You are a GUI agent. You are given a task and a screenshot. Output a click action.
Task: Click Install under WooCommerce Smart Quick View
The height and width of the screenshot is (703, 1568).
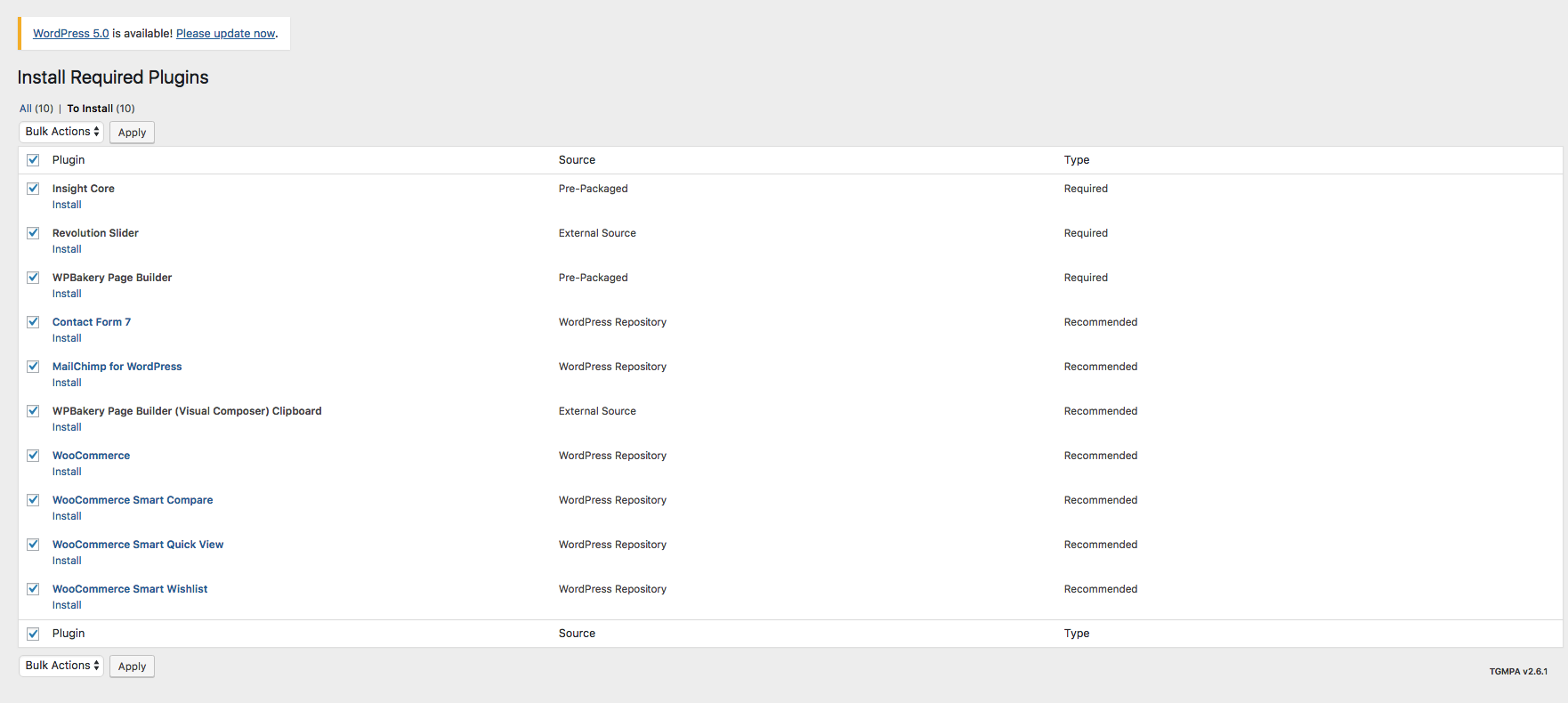tap(67, 561)
